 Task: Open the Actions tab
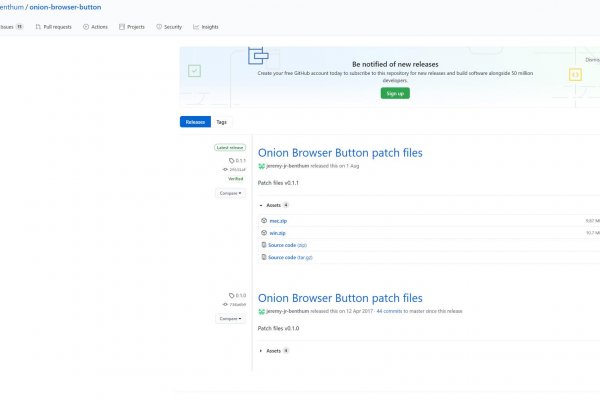(x=99, y=27)
